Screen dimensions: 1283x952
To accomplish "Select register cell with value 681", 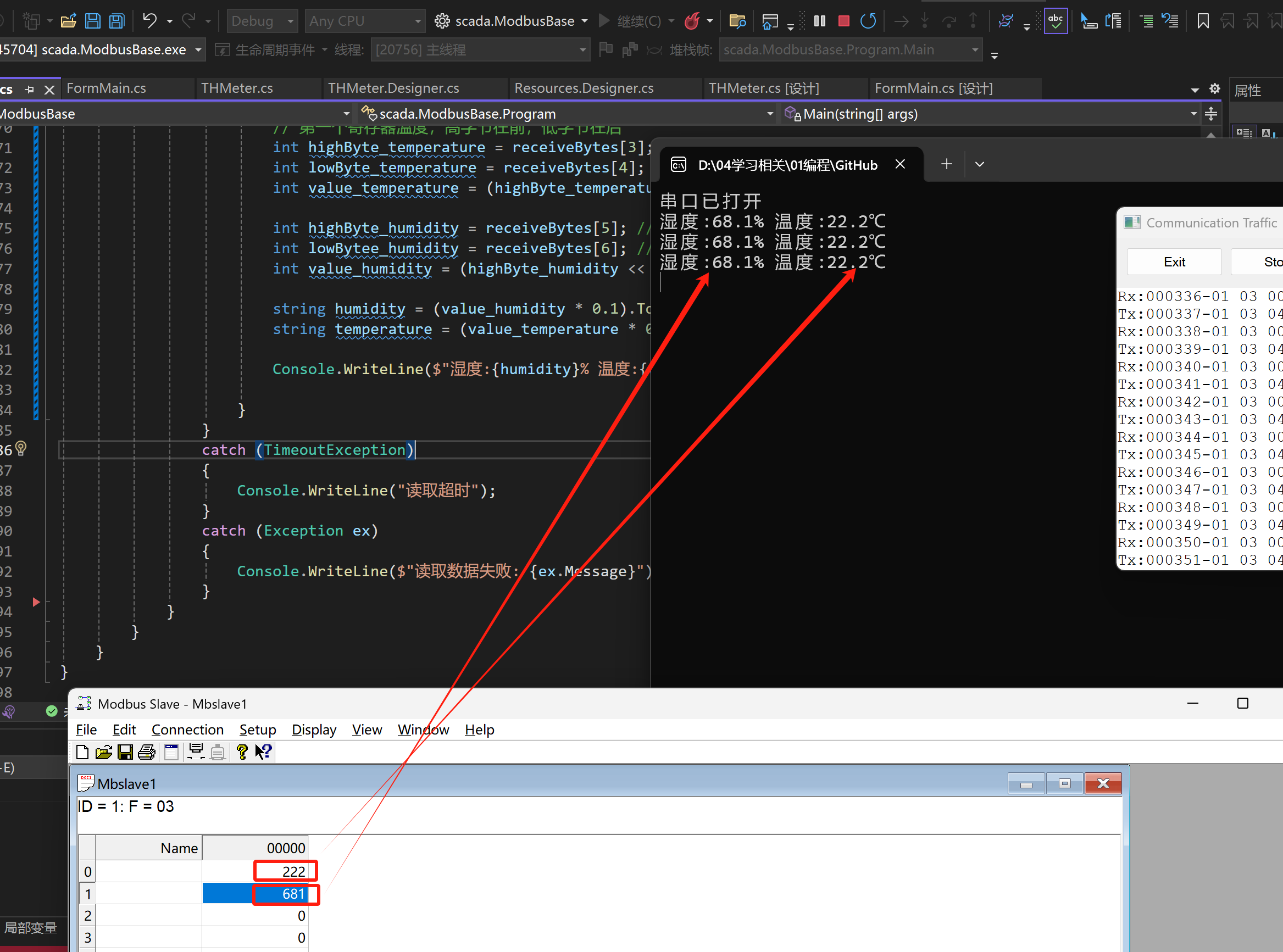I will coord(256,893).
